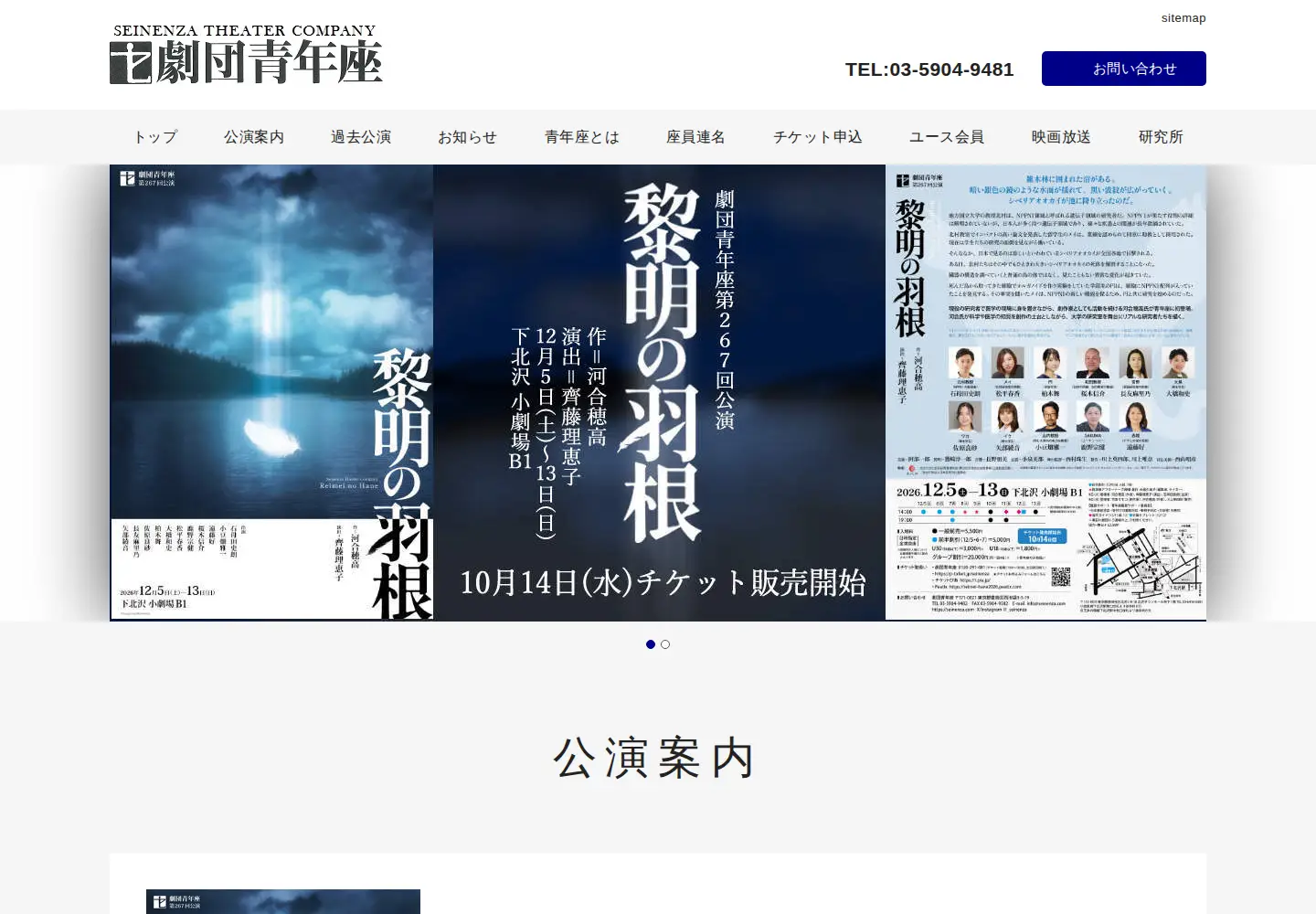Select the first carousel slide dot
This screenshot has height=914, width=1316.
(x=651, y=644)
